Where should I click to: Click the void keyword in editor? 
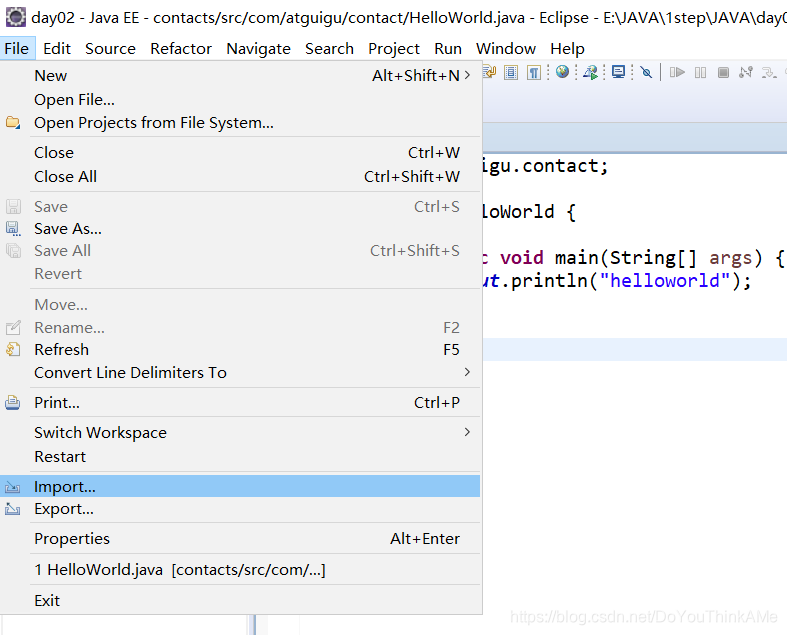point(521,258)
